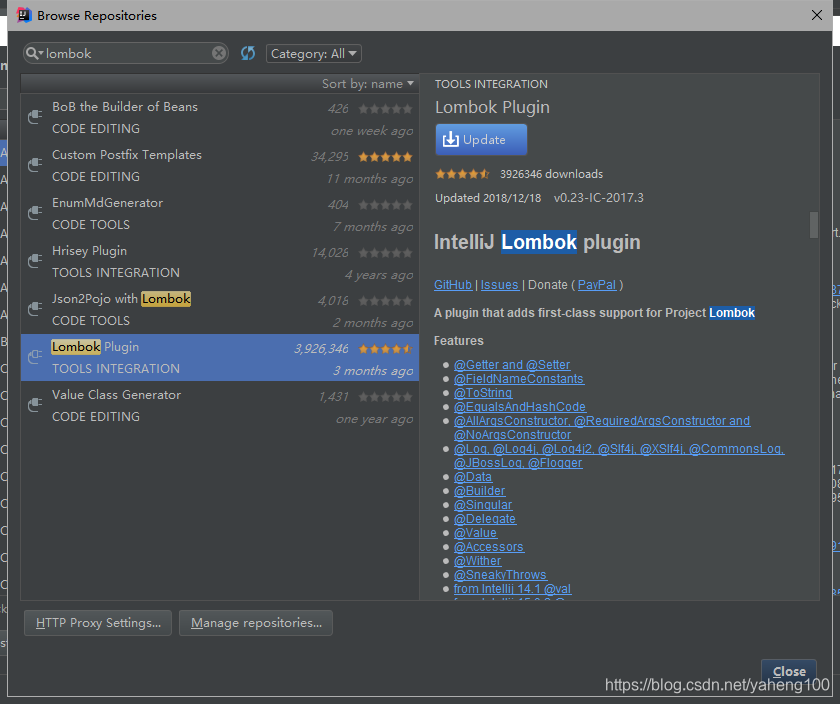840x704 pixels.
Task: Click the v0.23-IC-2017.3 version text
Action: [598, 198]
